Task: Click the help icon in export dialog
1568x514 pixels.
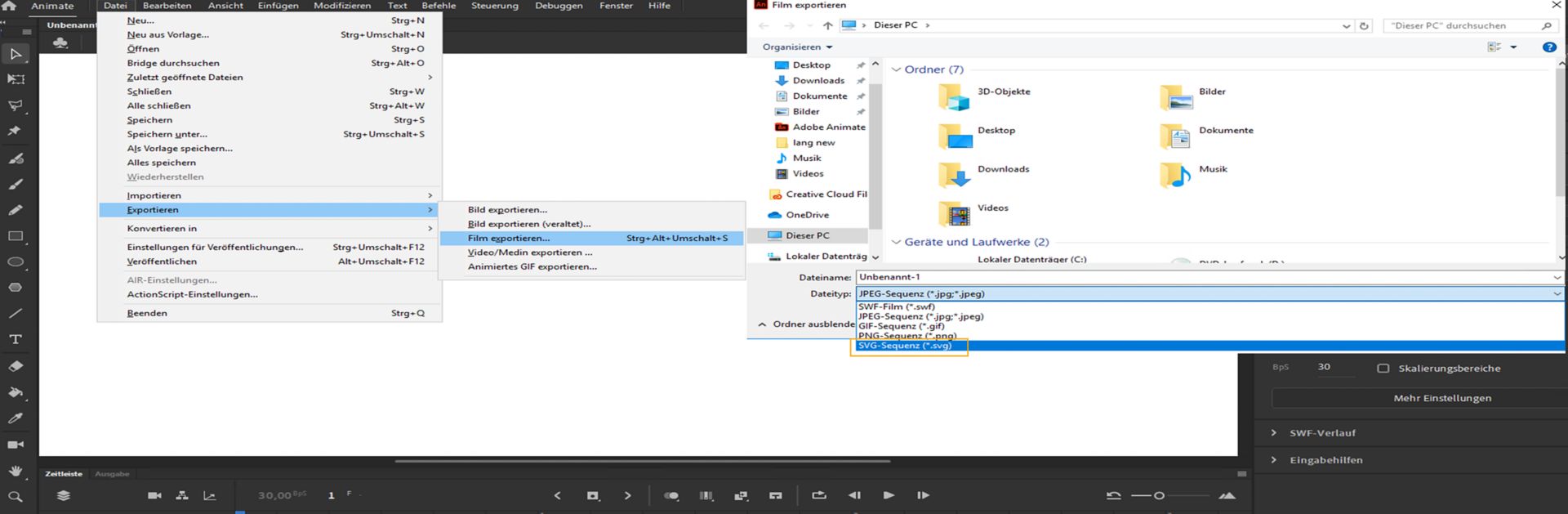Action: (1549, 47)
